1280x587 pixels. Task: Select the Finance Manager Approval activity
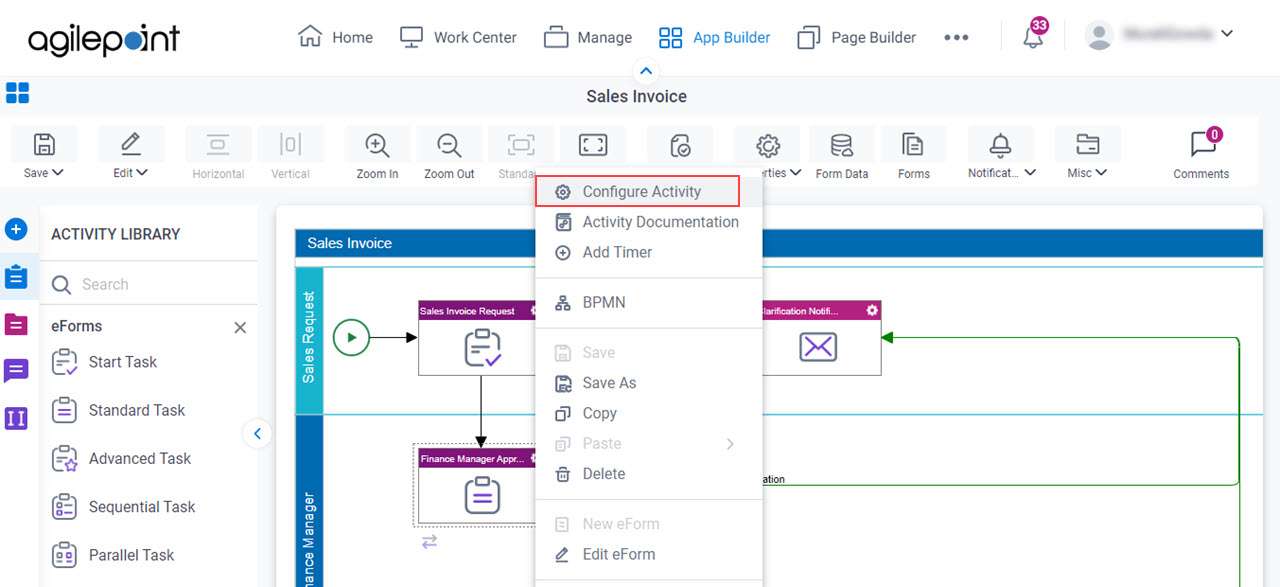coord(477,486)
